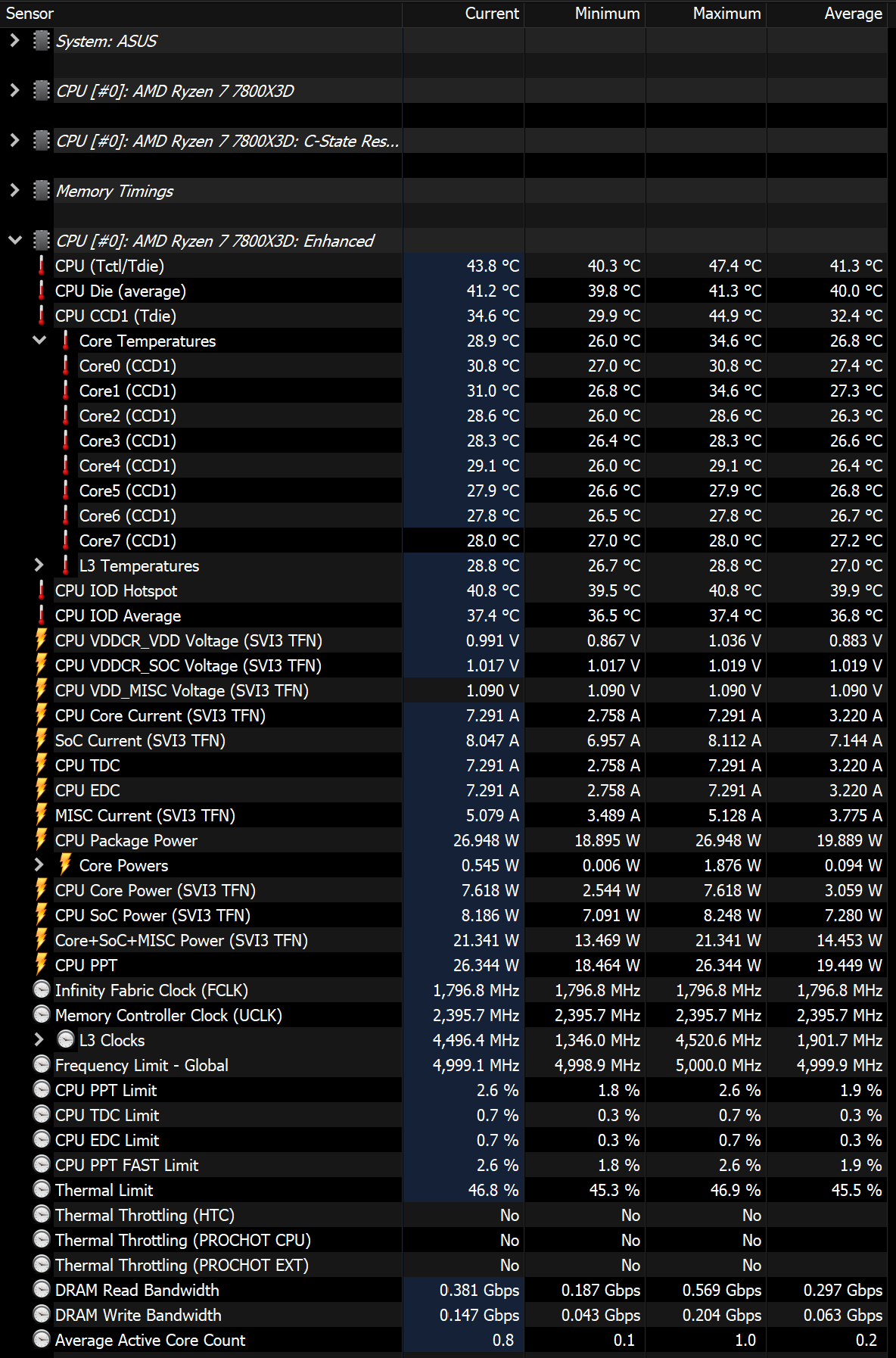The image size is (896, 1358).
Task: Select the CPU Core Current (SVI3 TFN) row
Action: coord(443,715)
